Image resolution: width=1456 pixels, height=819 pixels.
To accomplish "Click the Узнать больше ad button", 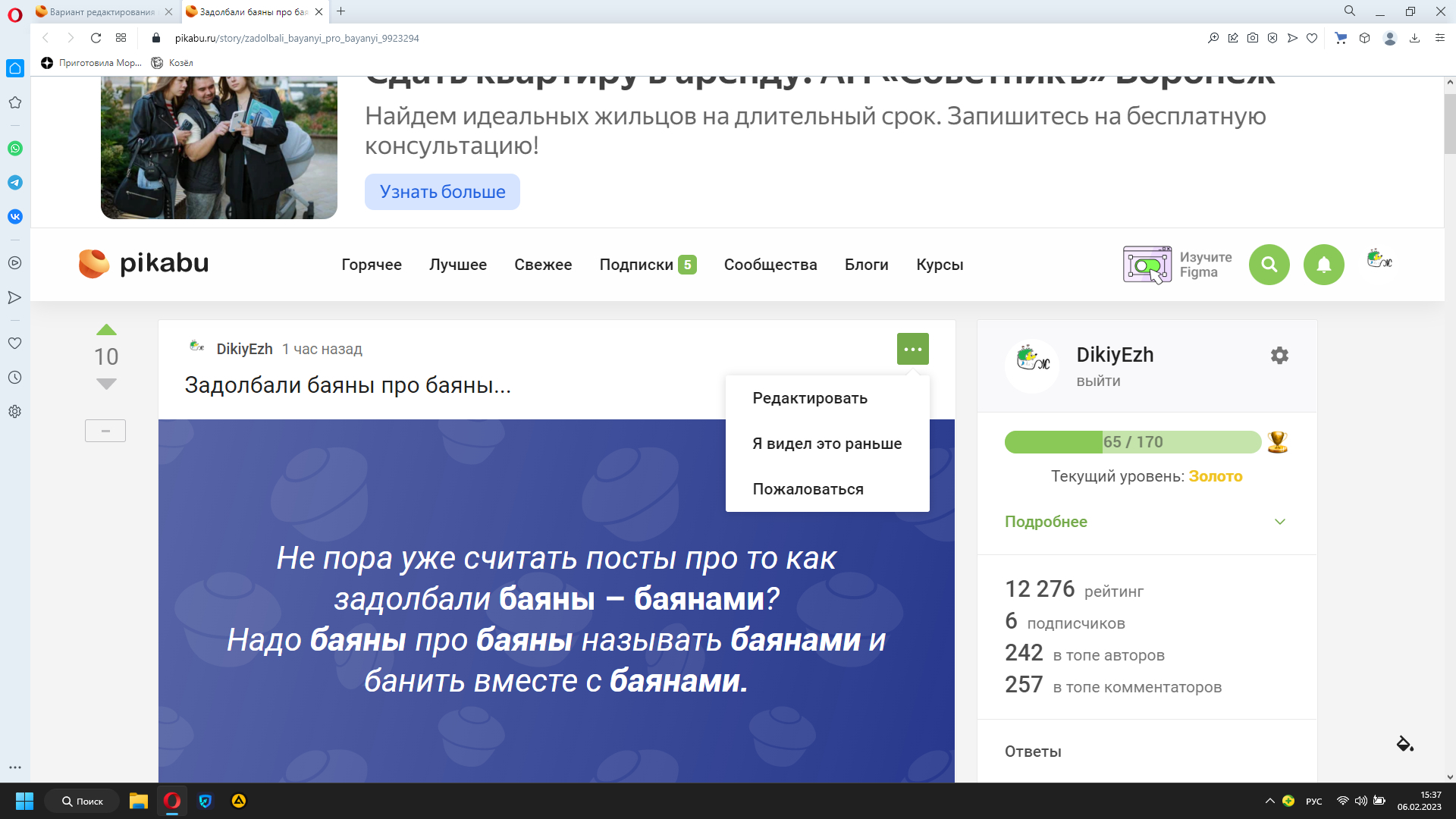I will (442, 192).
